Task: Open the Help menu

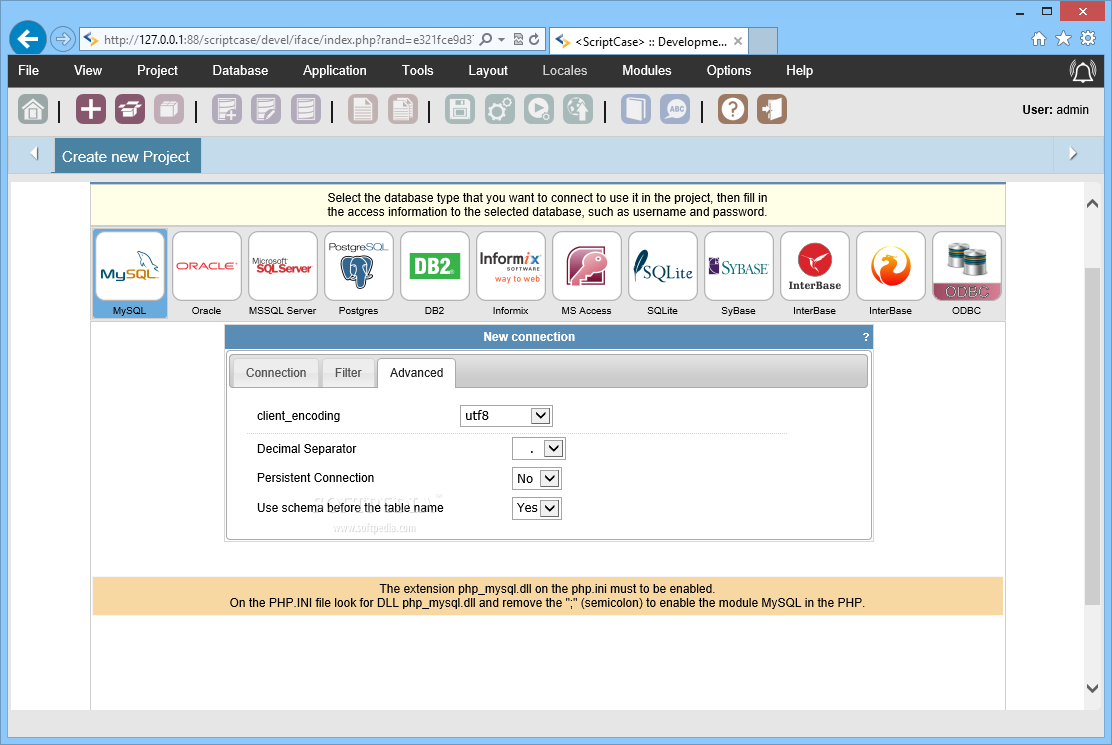Action: [799, 71]
